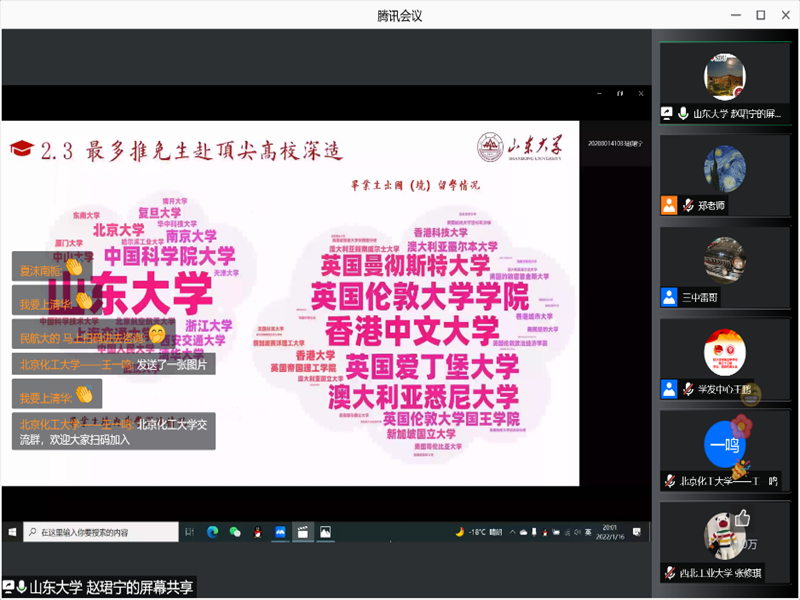Click 学发中心's muted microphone icon
The image size is (800, 600).
tap(688, 389)
